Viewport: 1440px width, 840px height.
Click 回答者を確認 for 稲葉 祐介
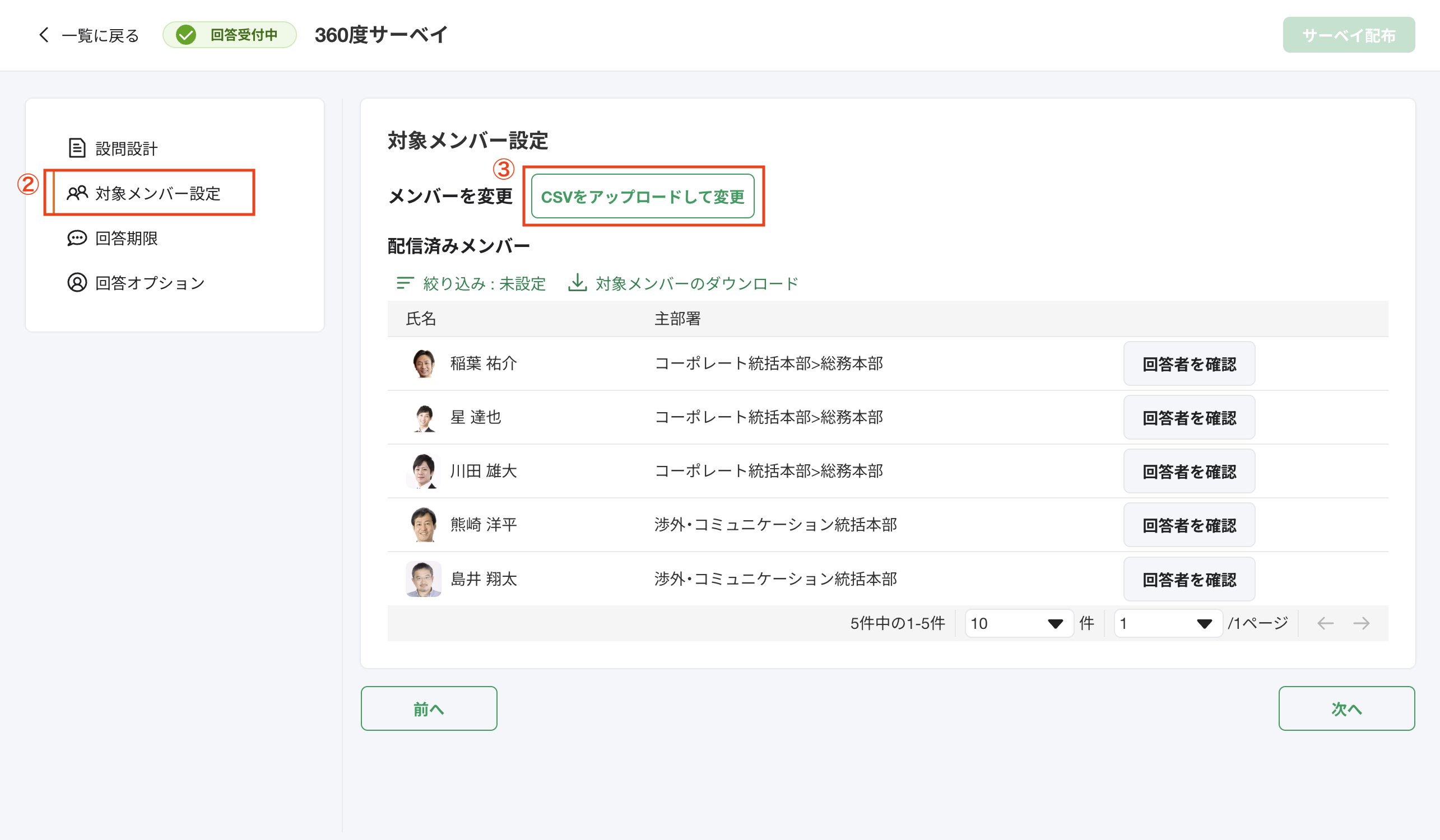(1189, 363)
